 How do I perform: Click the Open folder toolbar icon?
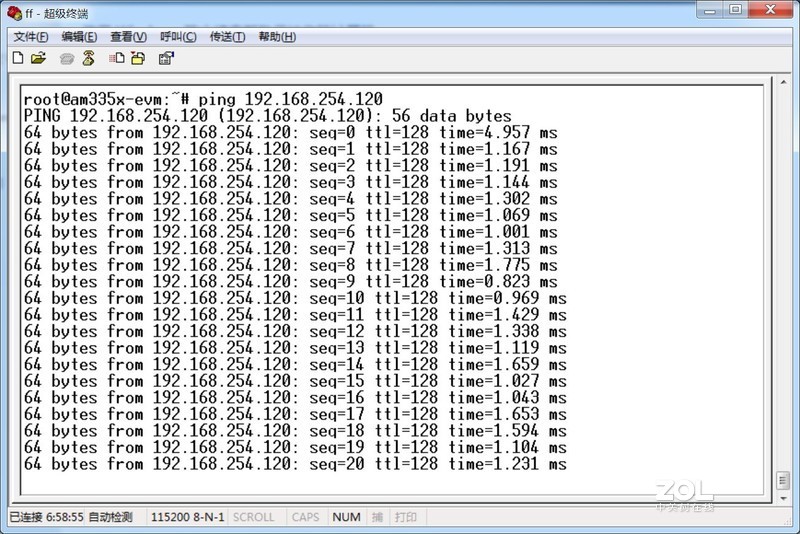[x=38, y=59]
